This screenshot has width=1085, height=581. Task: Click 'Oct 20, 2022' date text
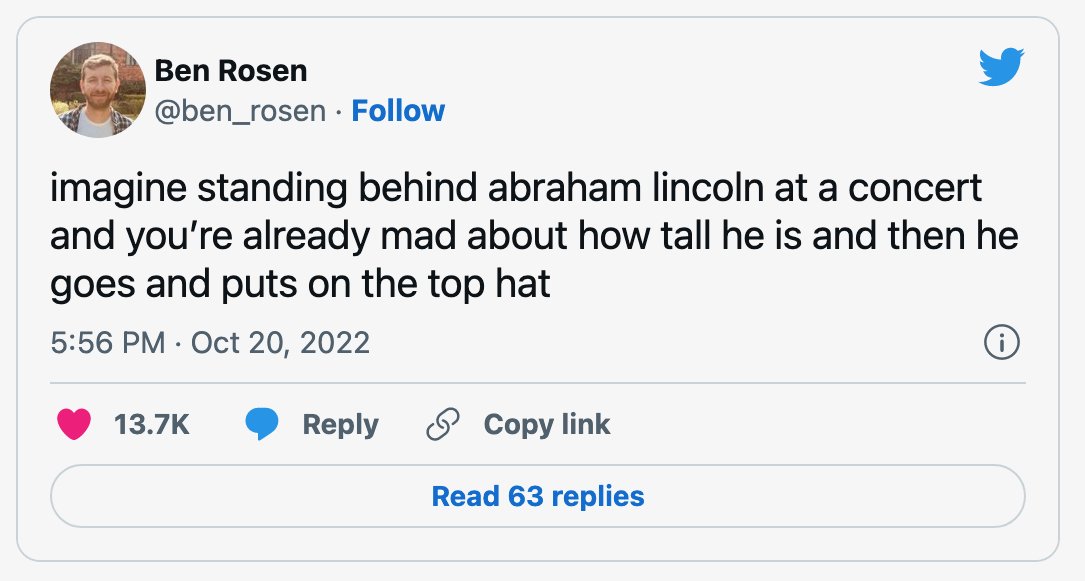click(280, 342)
